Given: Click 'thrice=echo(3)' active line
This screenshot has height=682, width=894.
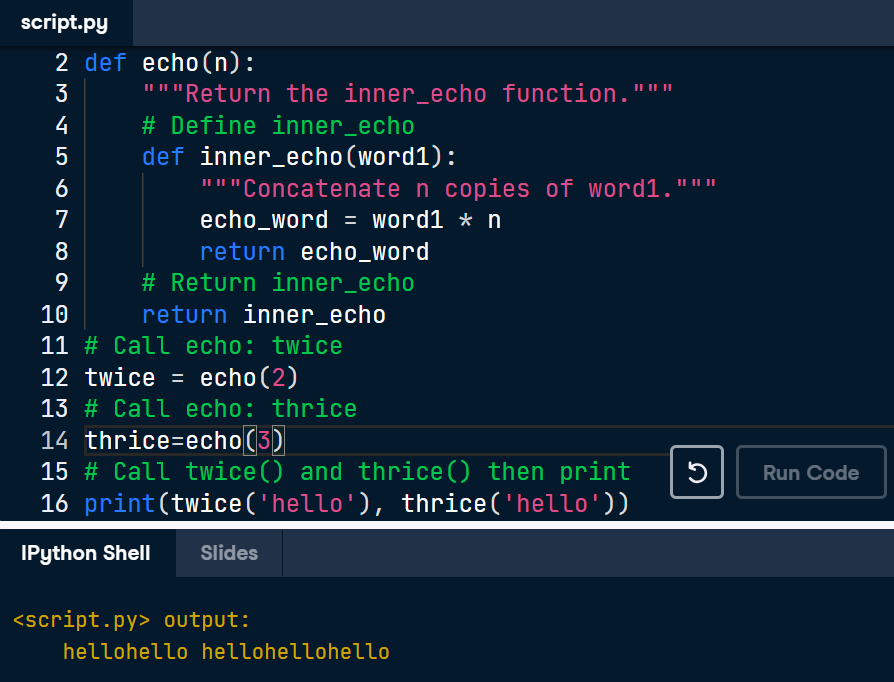Looking at the screenshot, I should [184, 440].
